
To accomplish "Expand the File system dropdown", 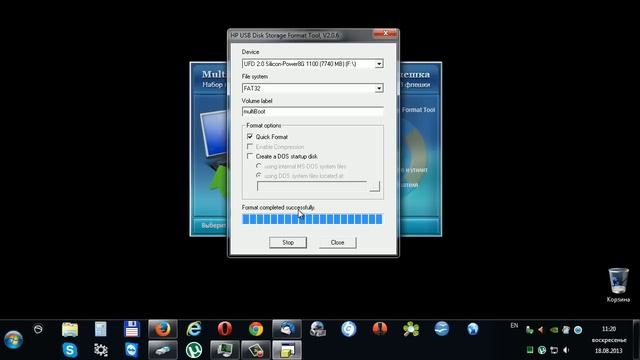I will pos(379,88).
